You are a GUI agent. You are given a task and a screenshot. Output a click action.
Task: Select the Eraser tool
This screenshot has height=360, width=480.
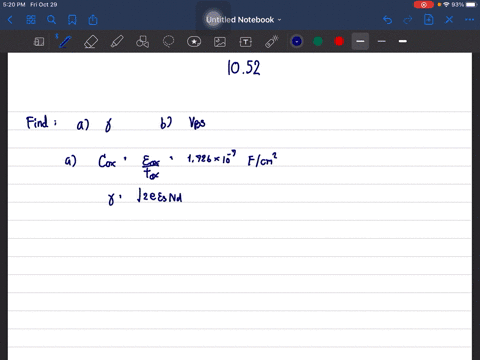point(91,42)
